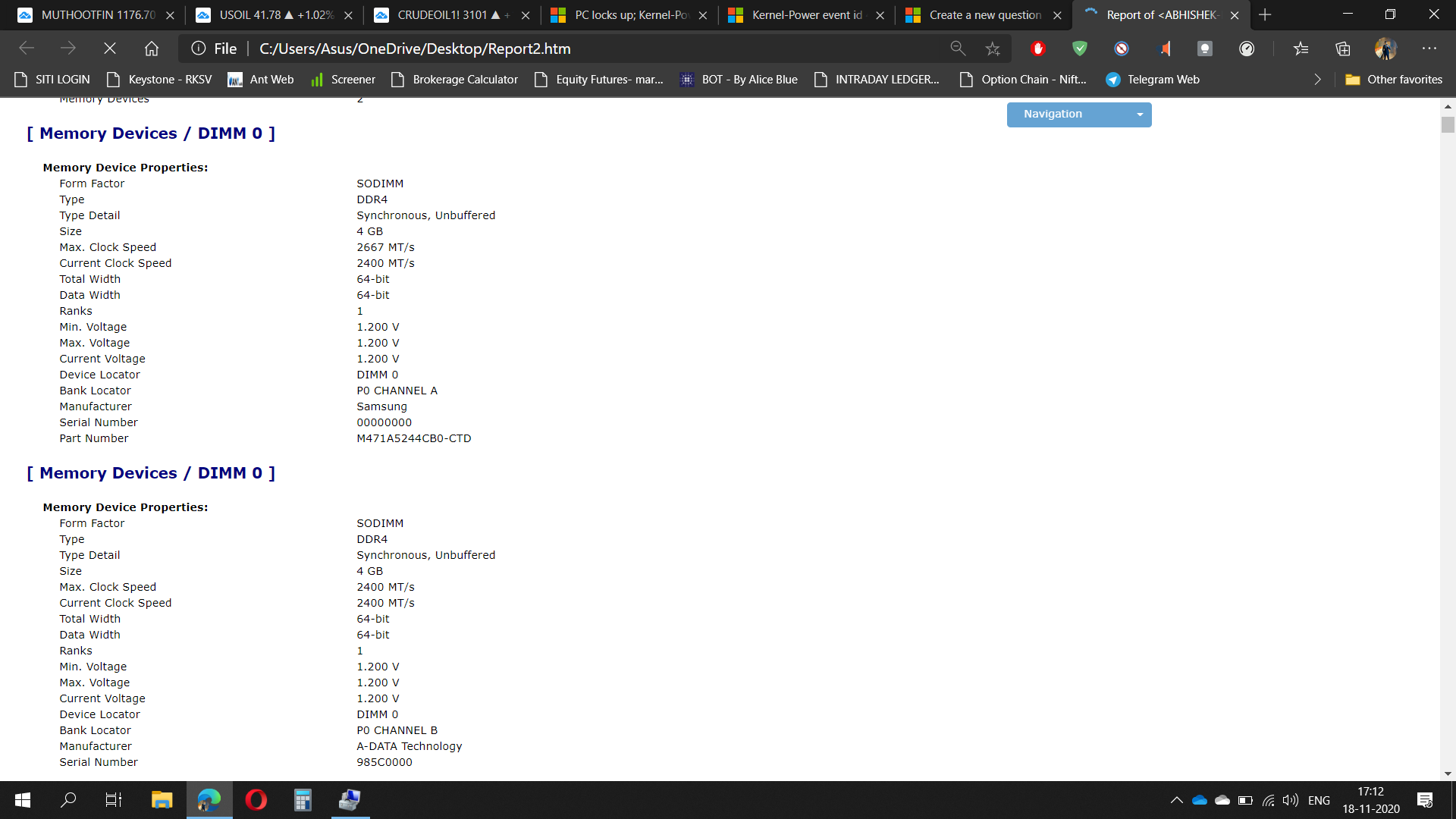The width and height of the screenshot is (1456, 819).
Task: Open File Explorer from the taskbar
Action: pos(162,800)
